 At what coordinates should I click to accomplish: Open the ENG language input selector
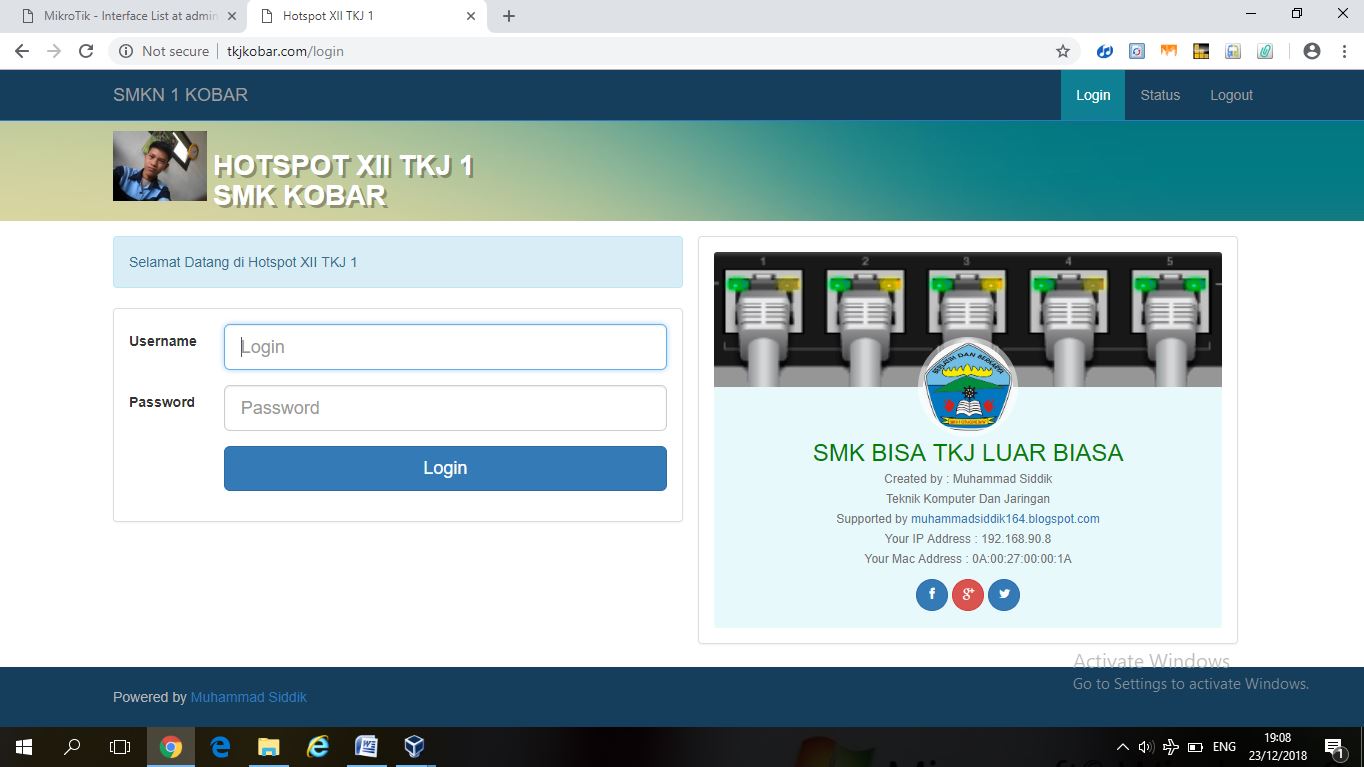tap(1223, 746)
